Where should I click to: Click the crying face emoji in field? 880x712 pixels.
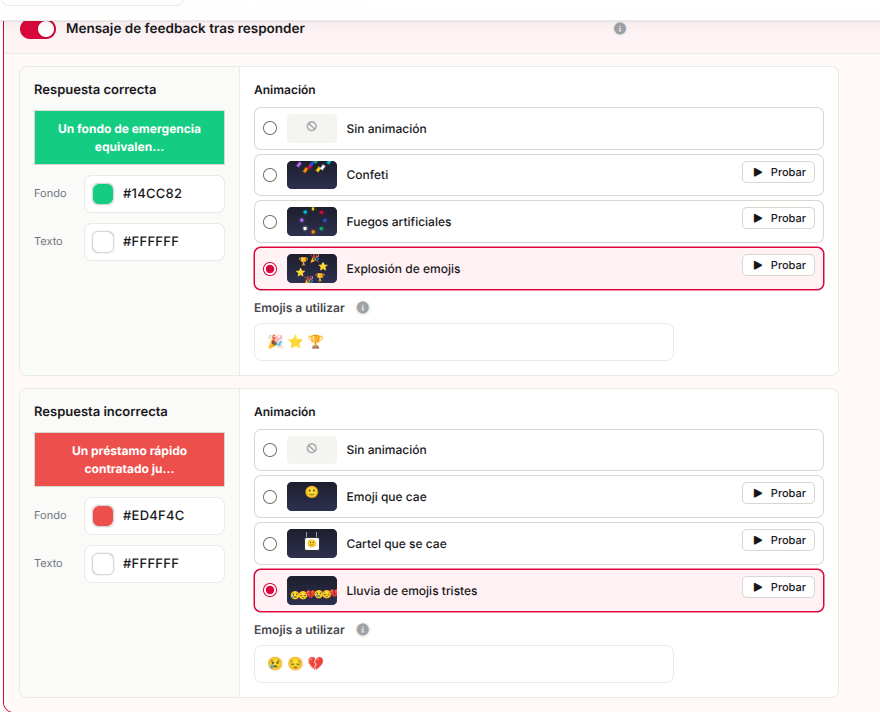point(275,664)
